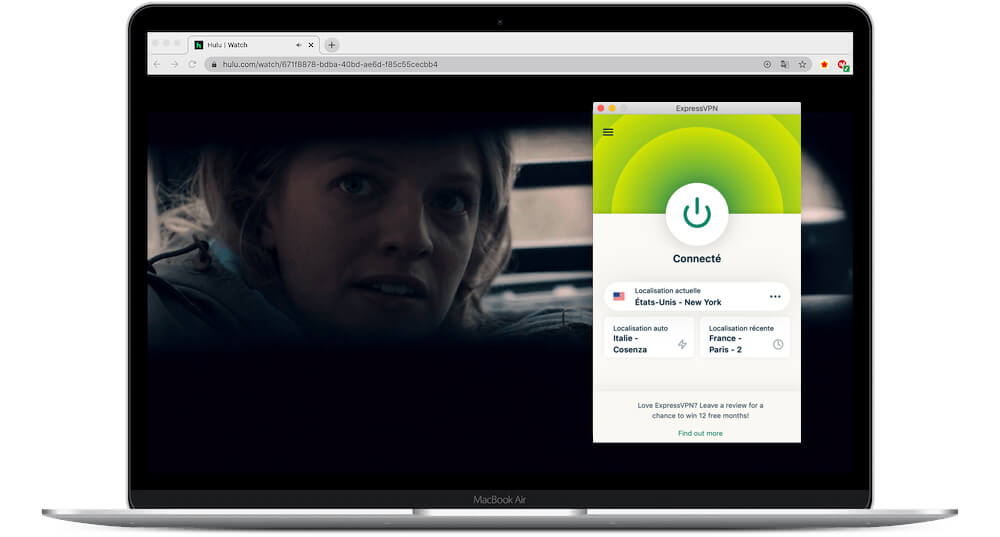Go forward in the browser
This screenshot has height=537, width=1000.
coord(174,64)
